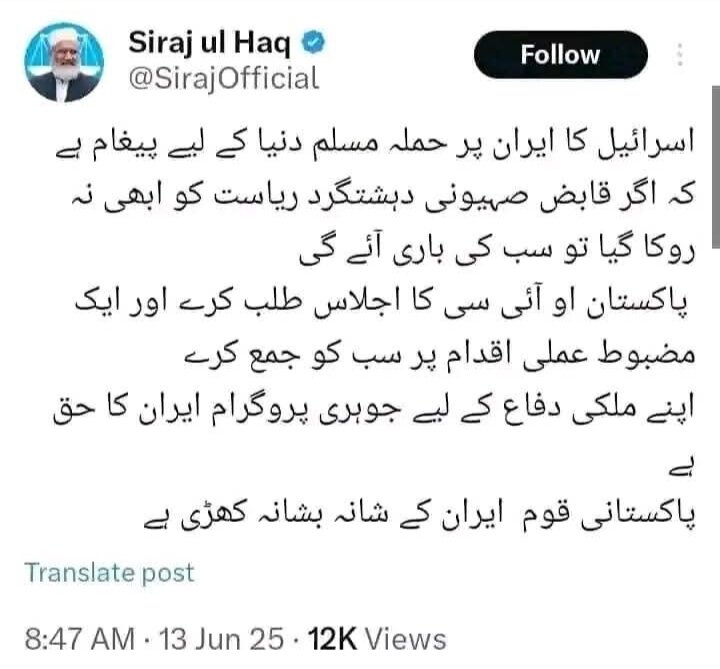Viewport: 720px width, 669px height.
Task: Click the 8:47 AM post time
Action: 79,639
